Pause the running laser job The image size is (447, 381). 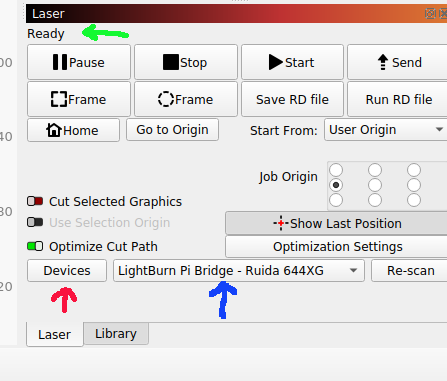coord(79,62)
